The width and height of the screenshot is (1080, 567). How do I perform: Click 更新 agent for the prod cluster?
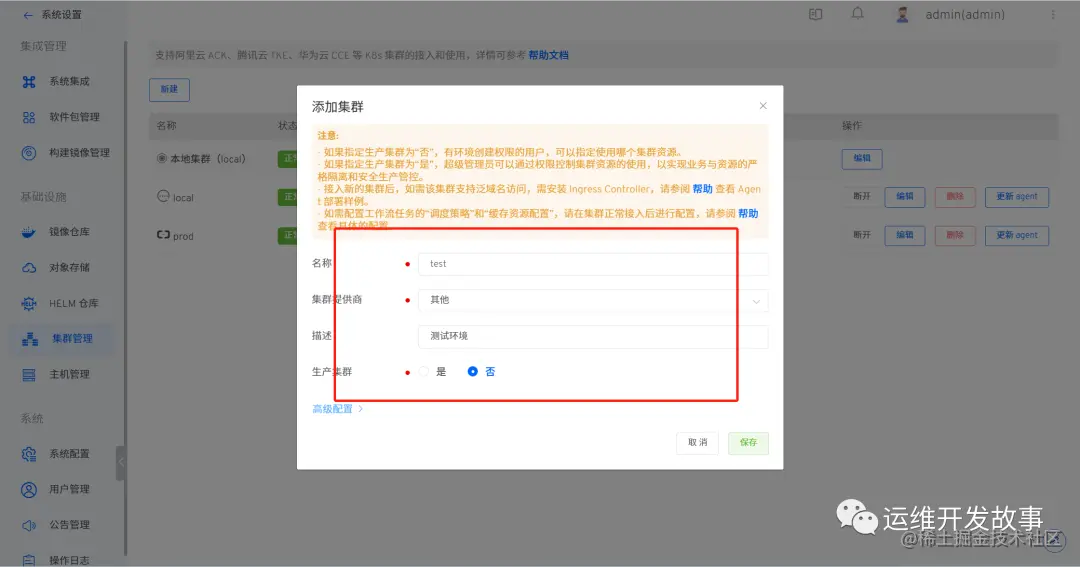pyautogui.click(x=1017, y=236)
